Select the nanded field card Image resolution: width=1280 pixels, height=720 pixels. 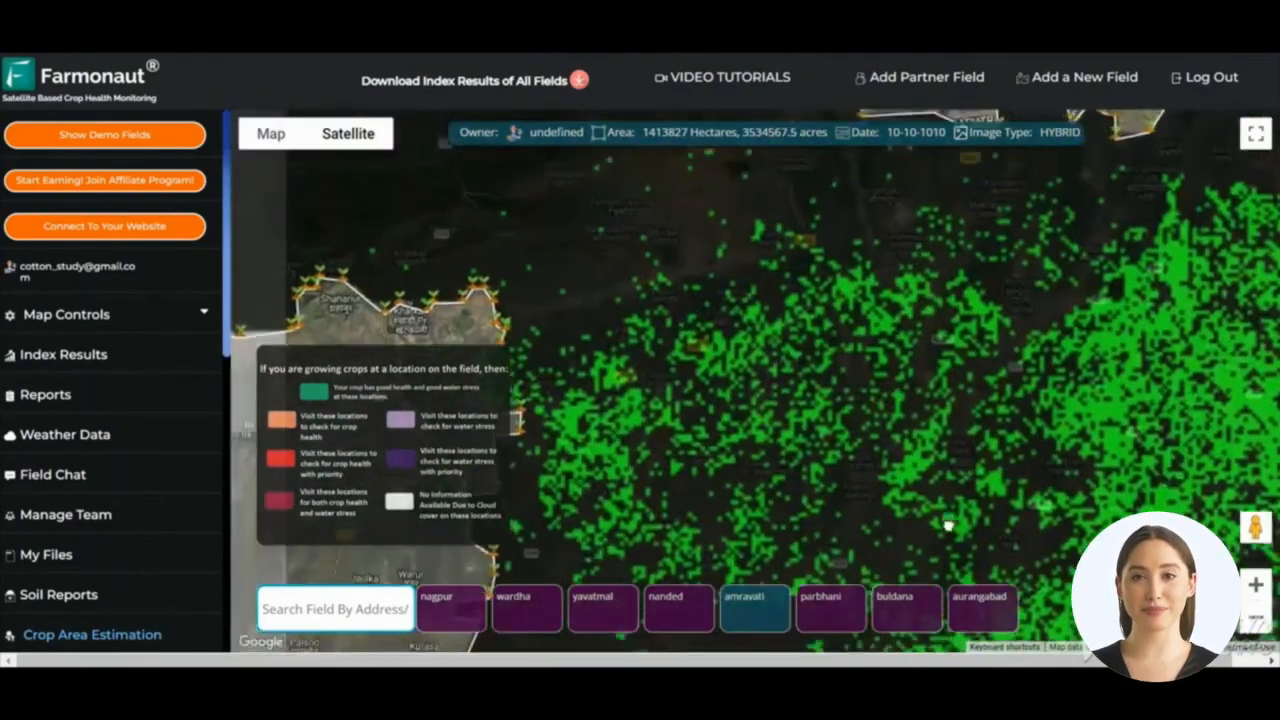(679, 608)
